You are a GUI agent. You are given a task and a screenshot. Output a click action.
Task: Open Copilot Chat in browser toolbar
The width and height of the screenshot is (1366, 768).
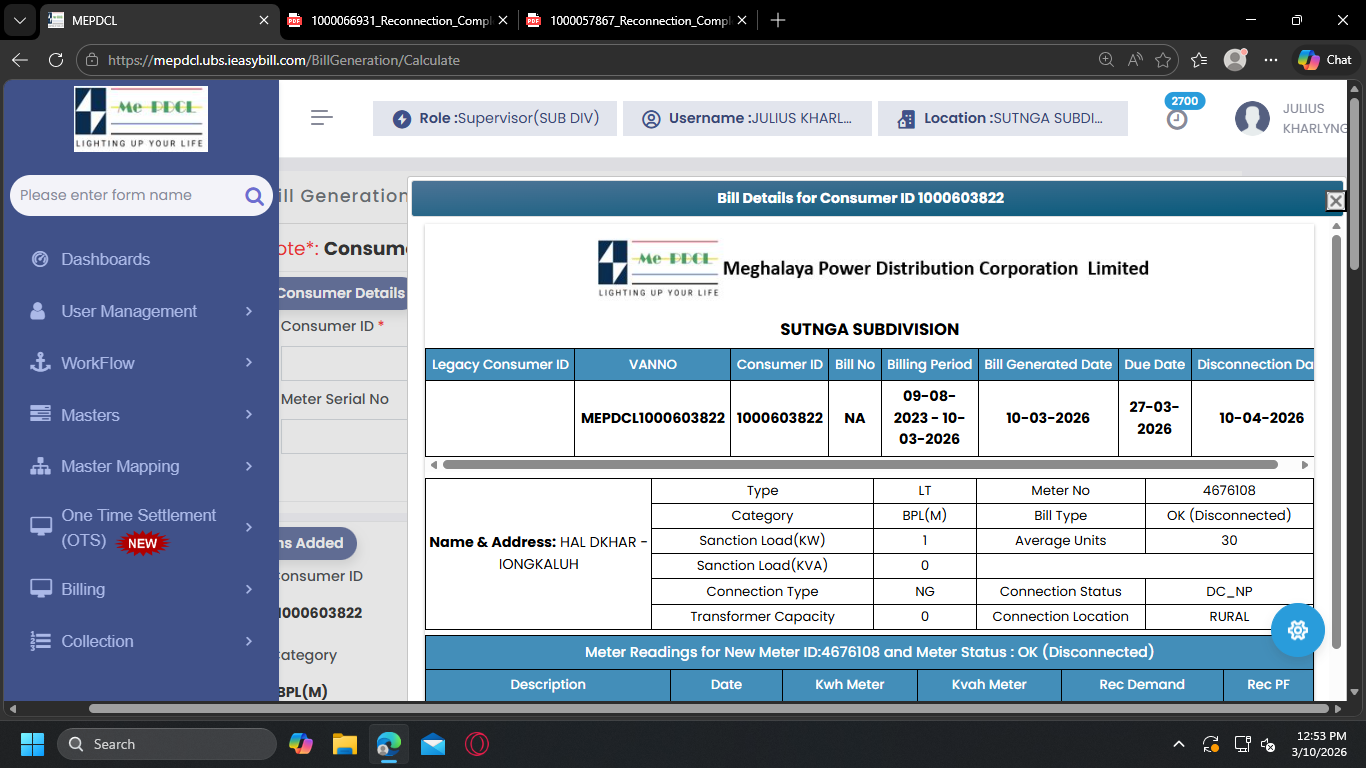pyautogui.click(x=1324, y=60)
